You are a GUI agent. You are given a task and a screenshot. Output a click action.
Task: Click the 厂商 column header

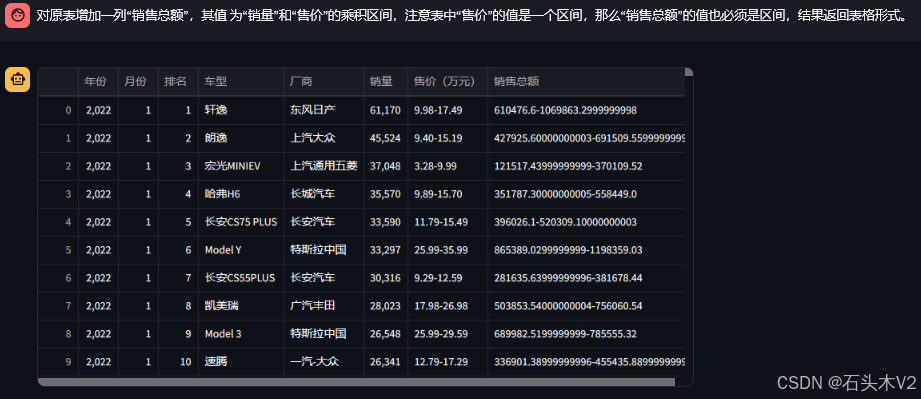[324, 82]
